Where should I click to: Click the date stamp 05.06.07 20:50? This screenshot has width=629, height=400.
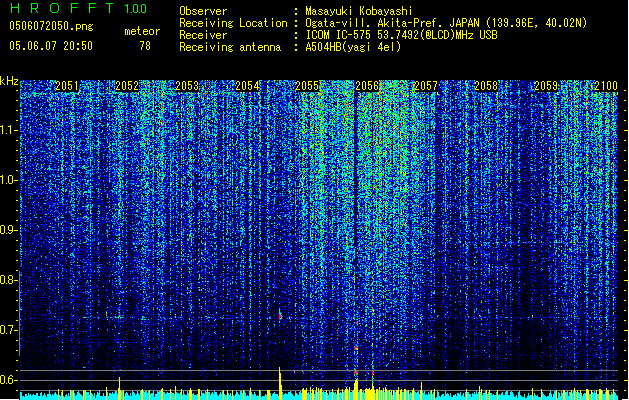click(x=51, y=46)
